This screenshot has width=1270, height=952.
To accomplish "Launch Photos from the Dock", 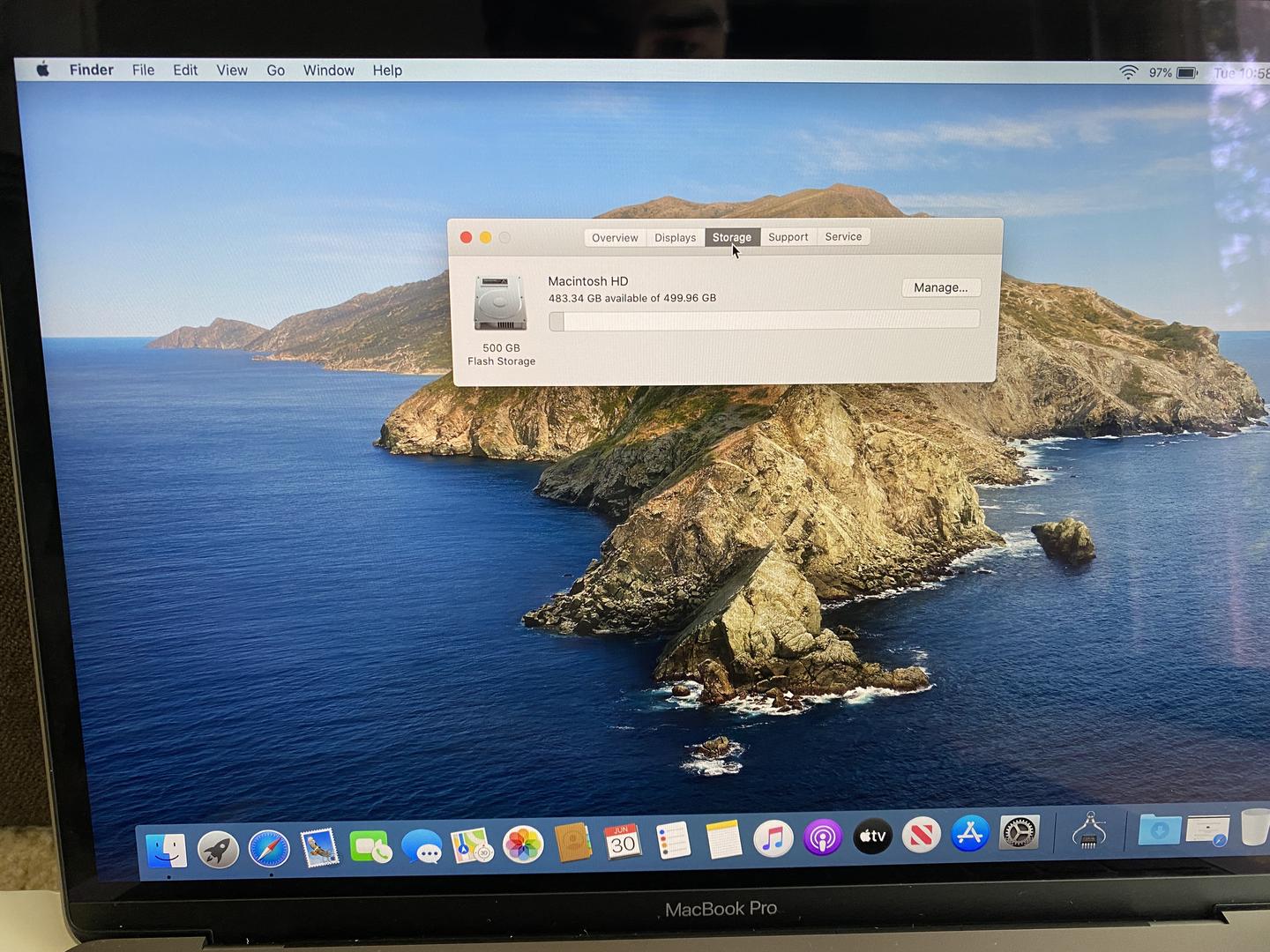I will coord(523,844).
